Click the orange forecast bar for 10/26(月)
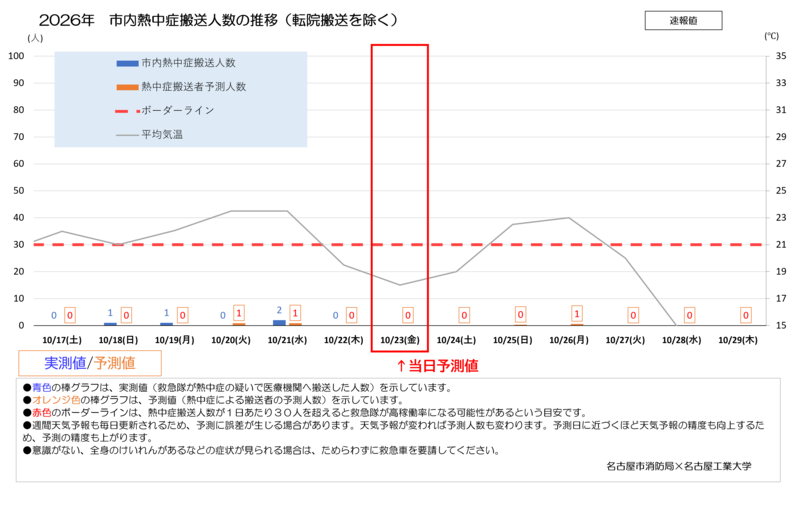 [x=577, y=325]
